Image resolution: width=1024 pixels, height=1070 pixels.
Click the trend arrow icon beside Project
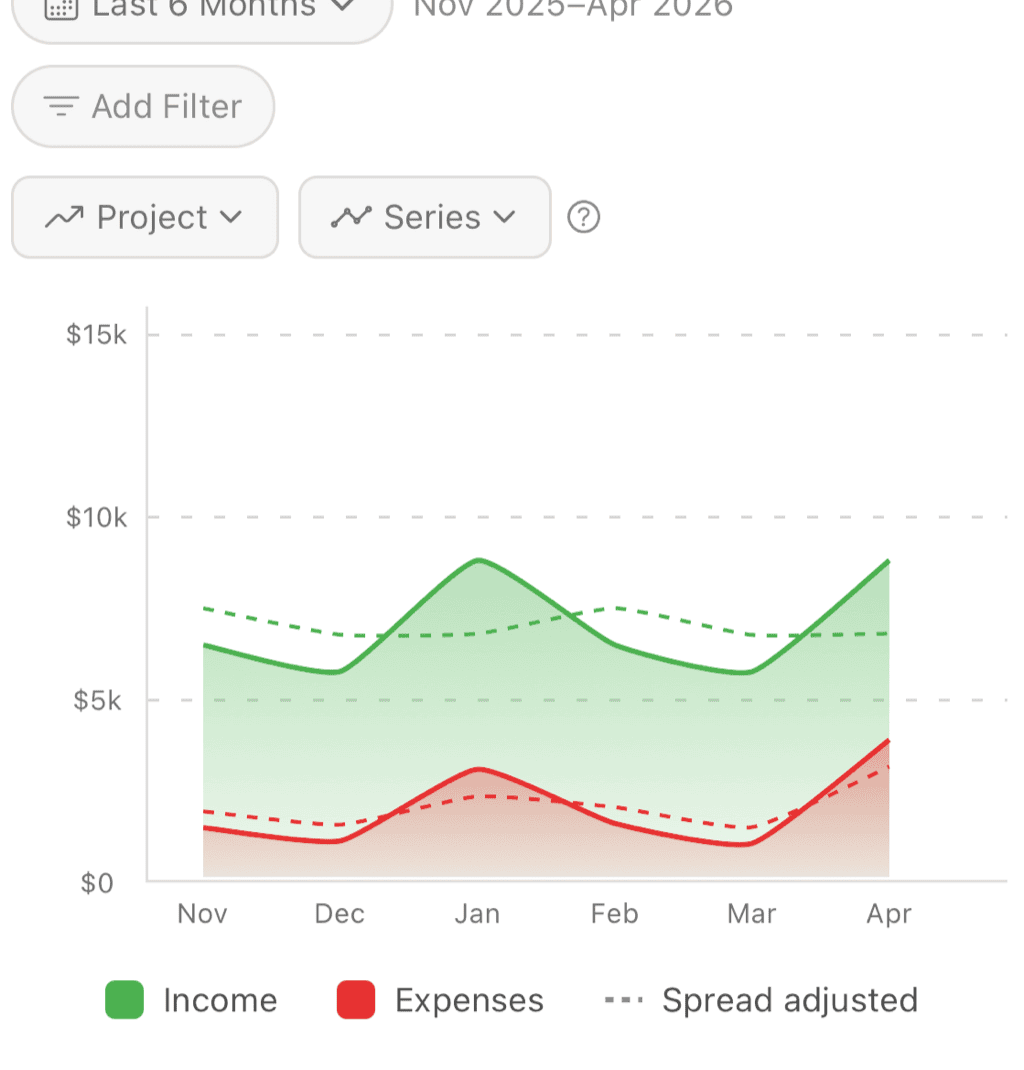(x=65, y=218)
